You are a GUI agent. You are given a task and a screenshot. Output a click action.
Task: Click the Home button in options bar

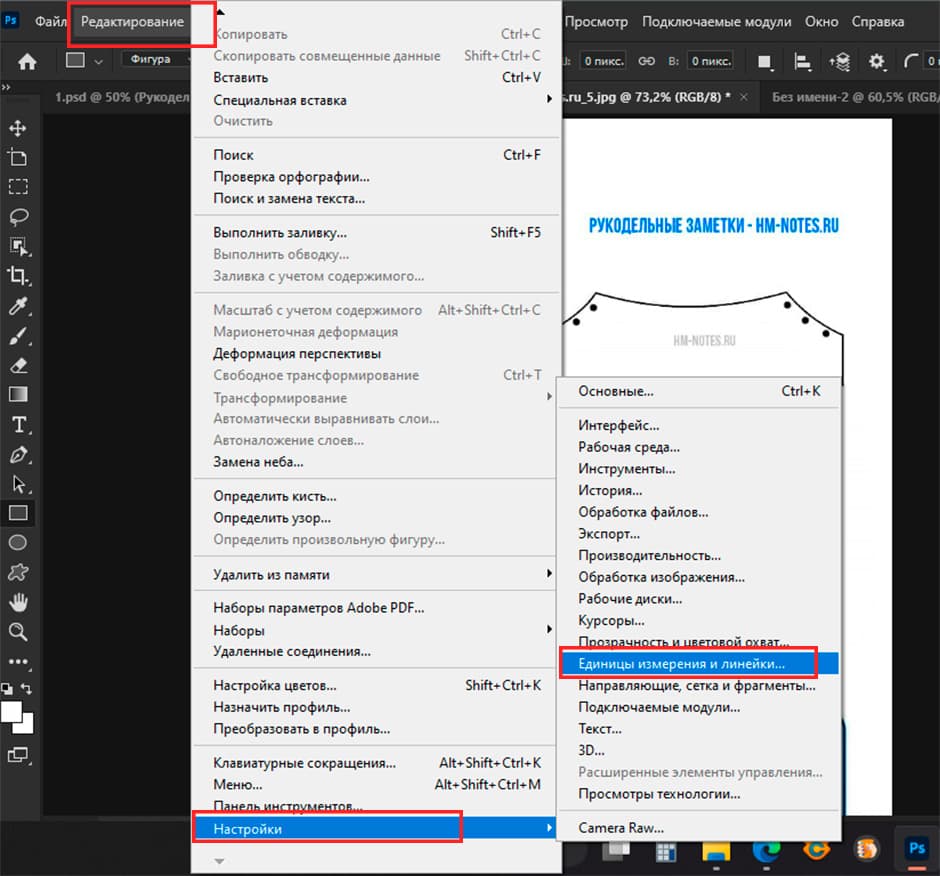point(27,62)
